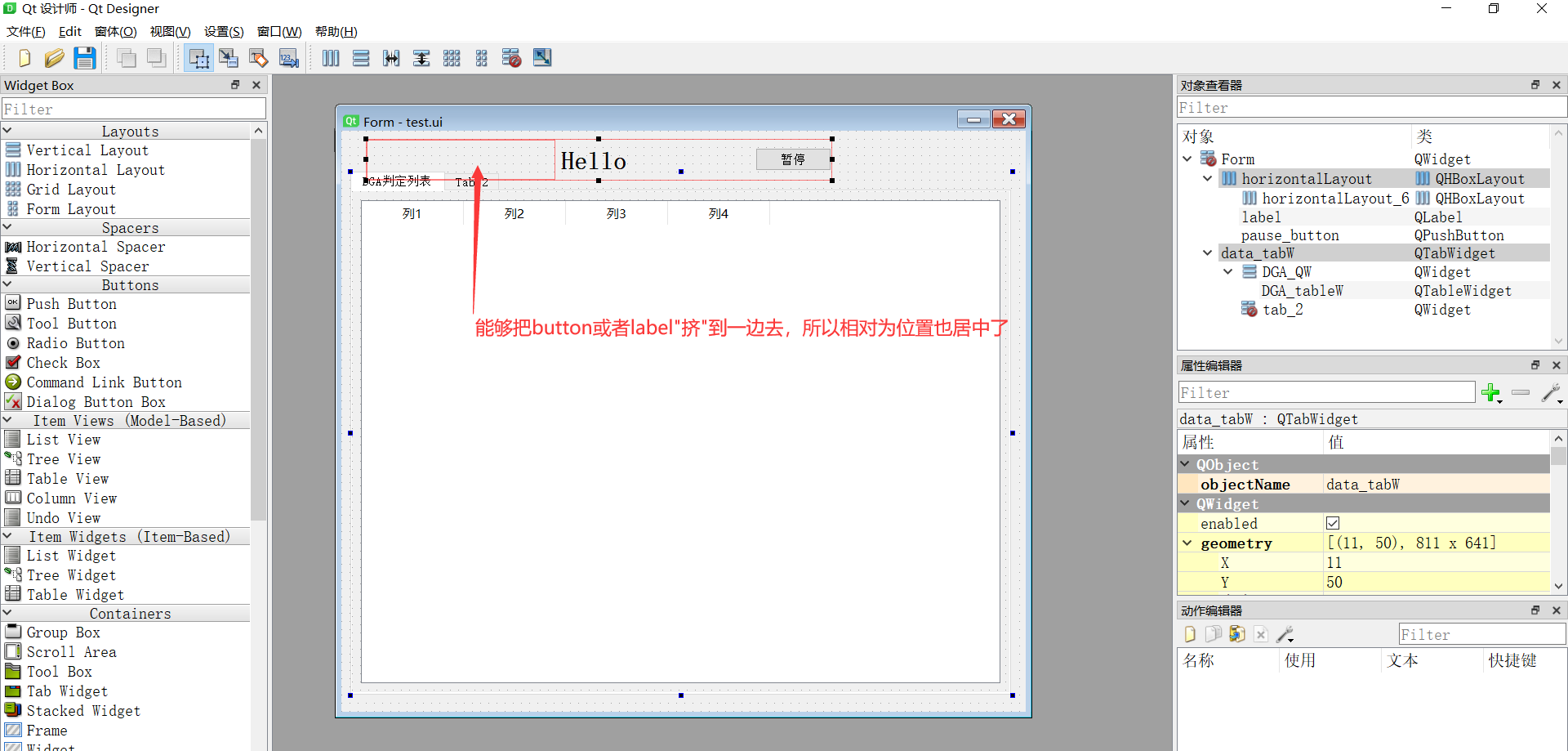Click the Widget Box filter input field

tap(134, 108)
